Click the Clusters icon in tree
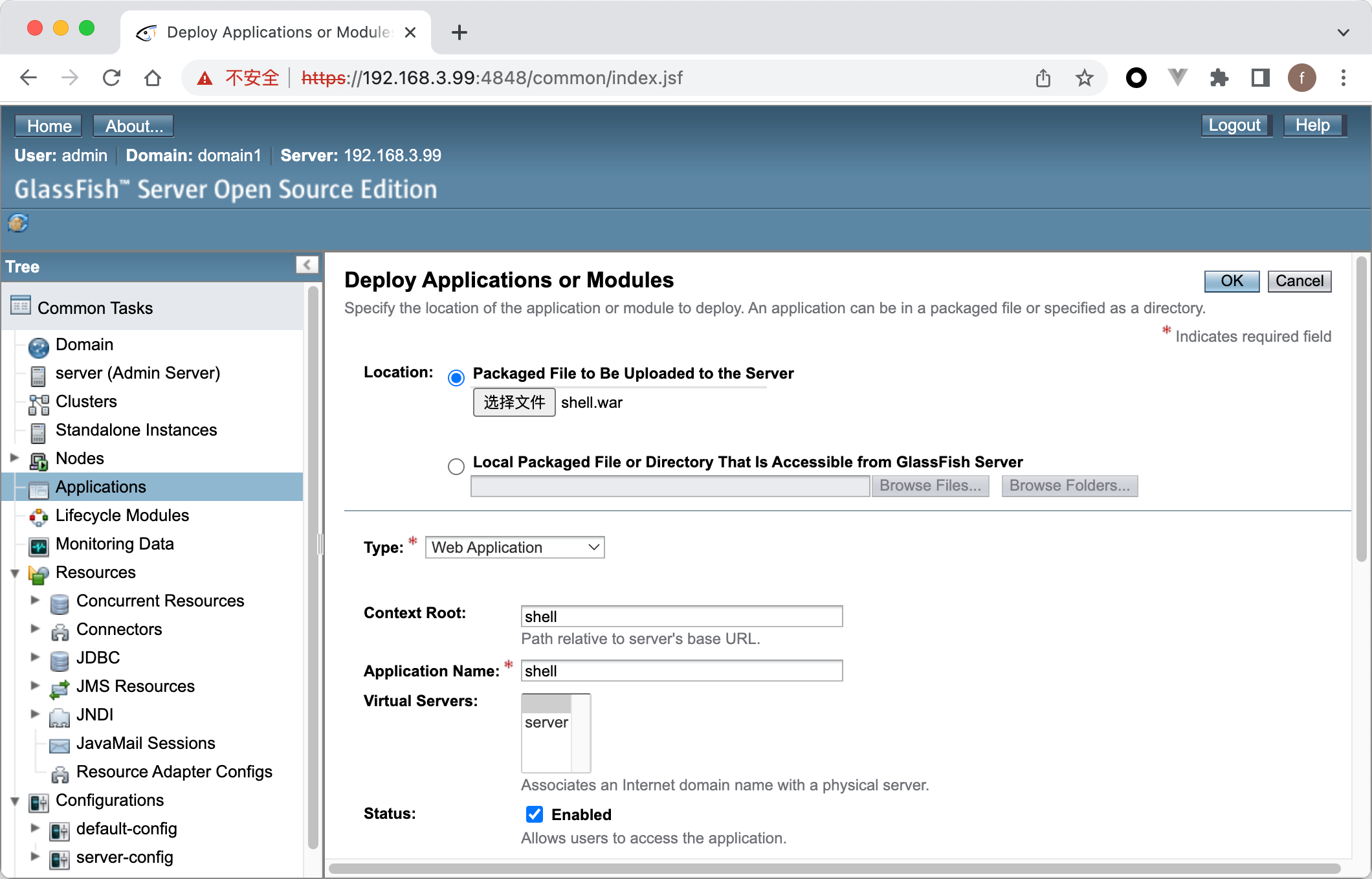 pyautogui.click(x=38, y=403)
